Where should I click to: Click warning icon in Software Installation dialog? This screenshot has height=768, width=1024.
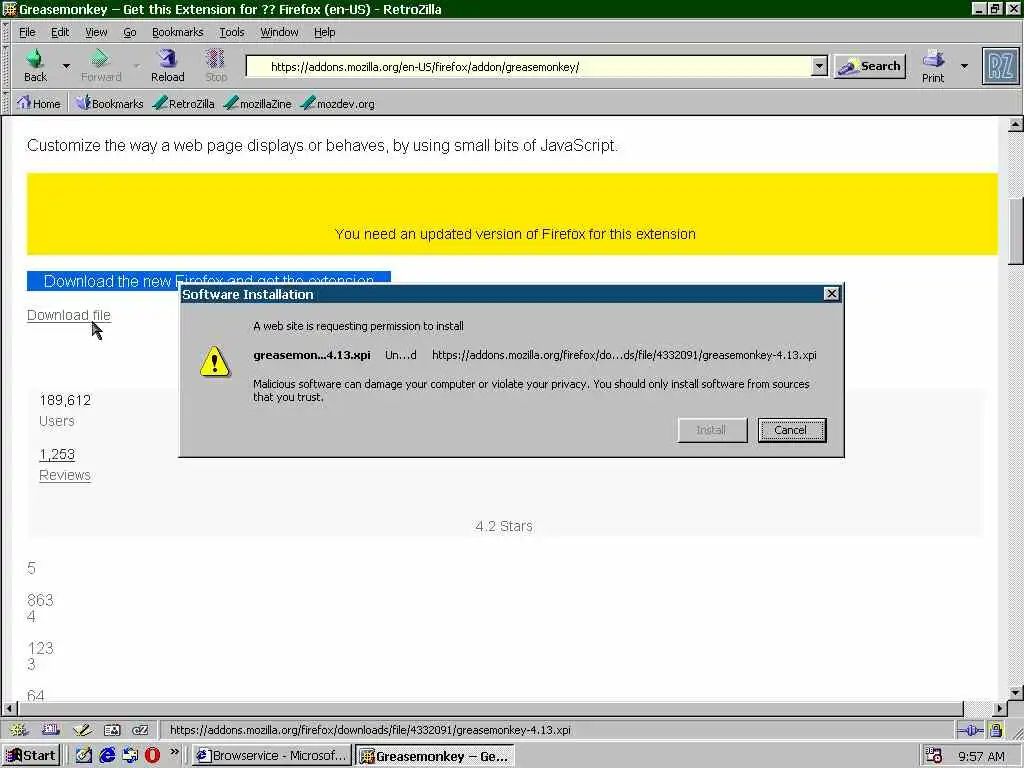215,362
